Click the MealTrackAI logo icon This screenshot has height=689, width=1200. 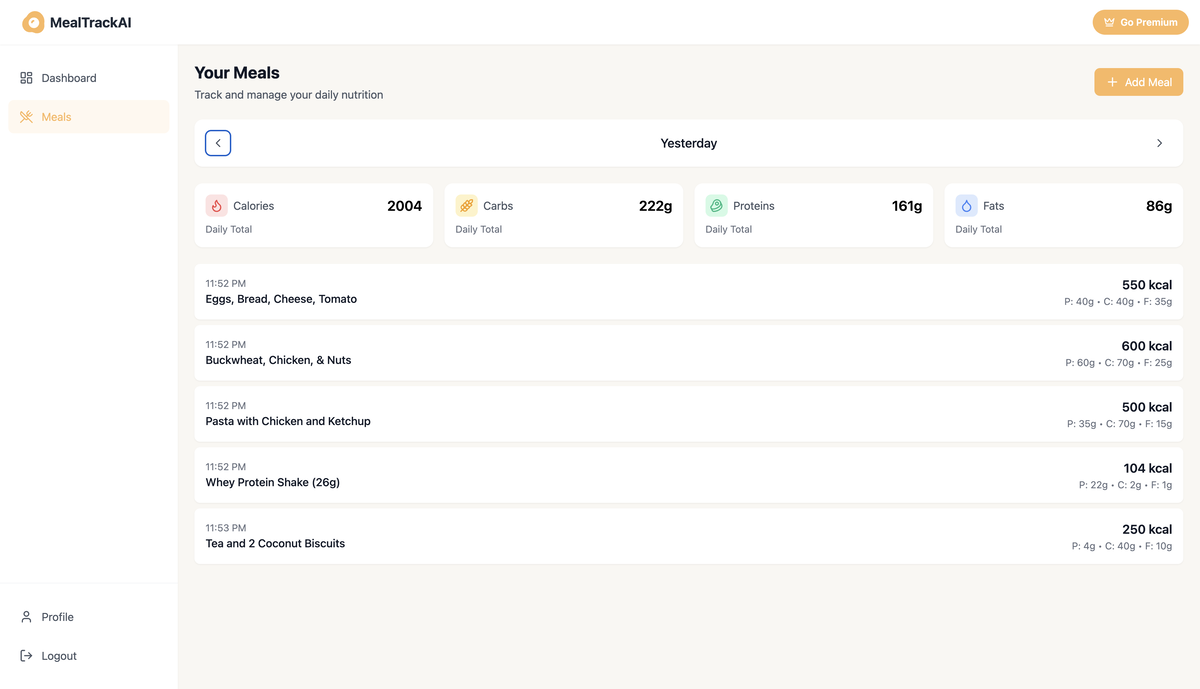pos(33,22)
